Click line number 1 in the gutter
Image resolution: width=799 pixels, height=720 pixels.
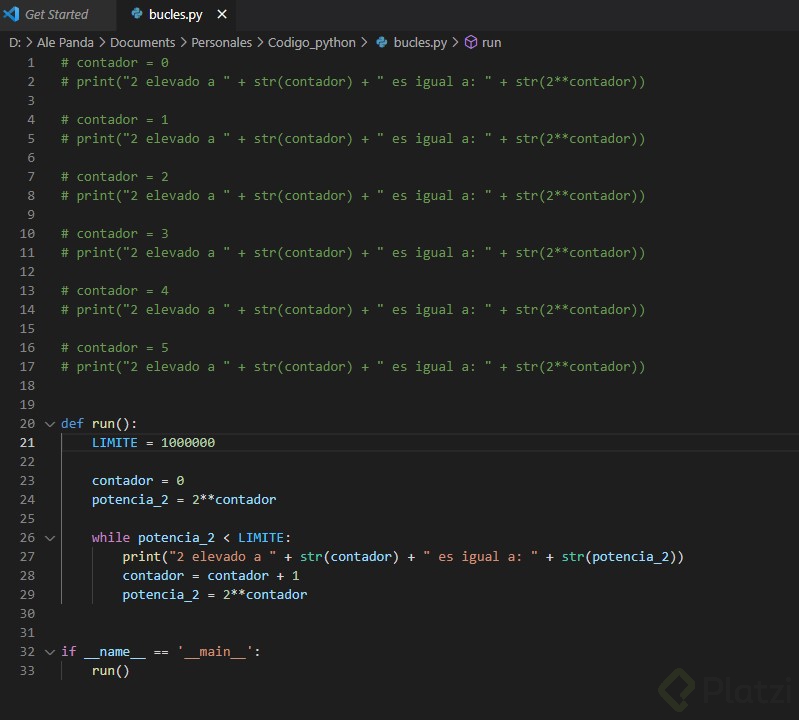coord(31,63)
